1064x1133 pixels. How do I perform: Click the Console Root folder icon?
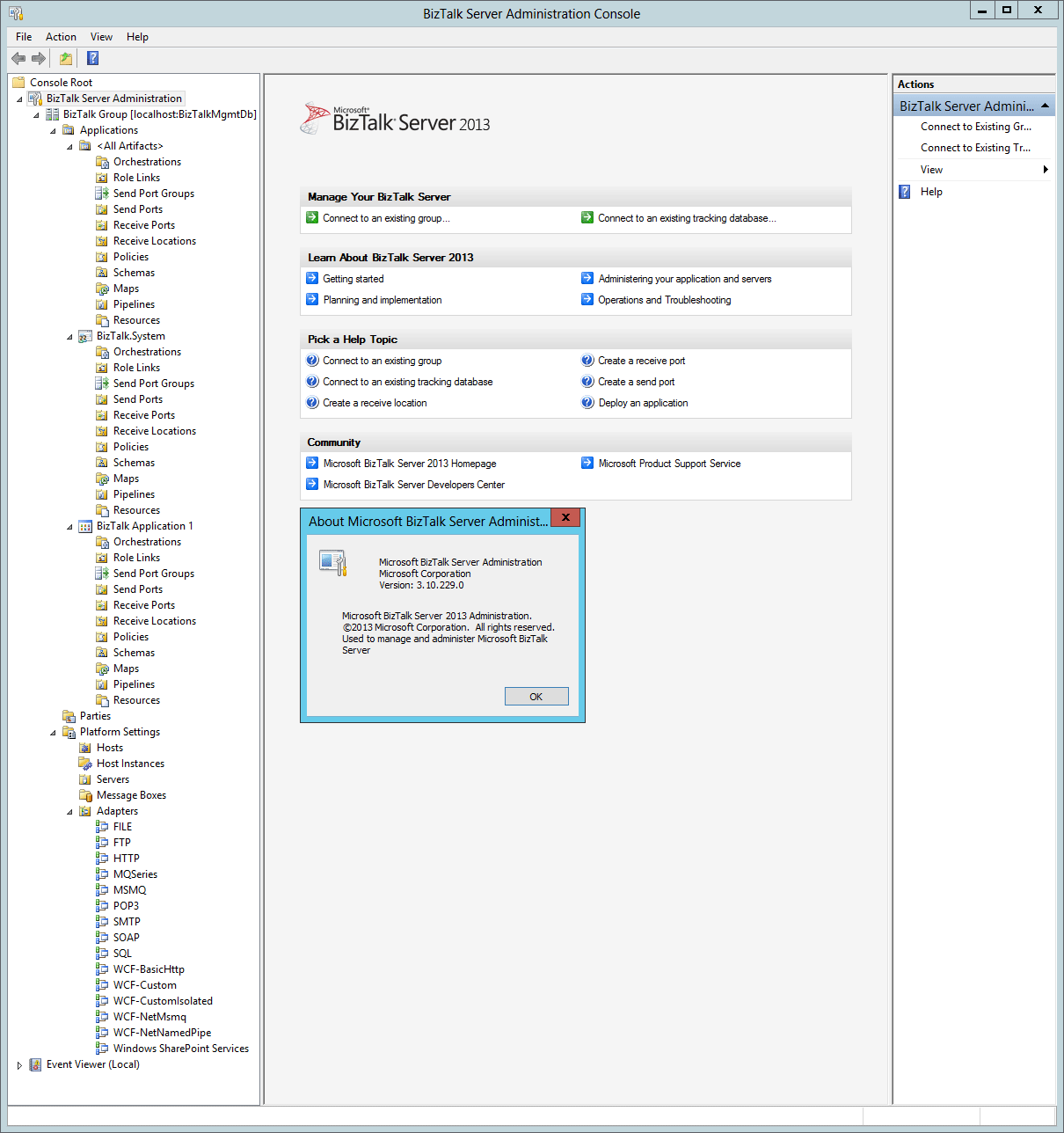click(x=18, y=83)
